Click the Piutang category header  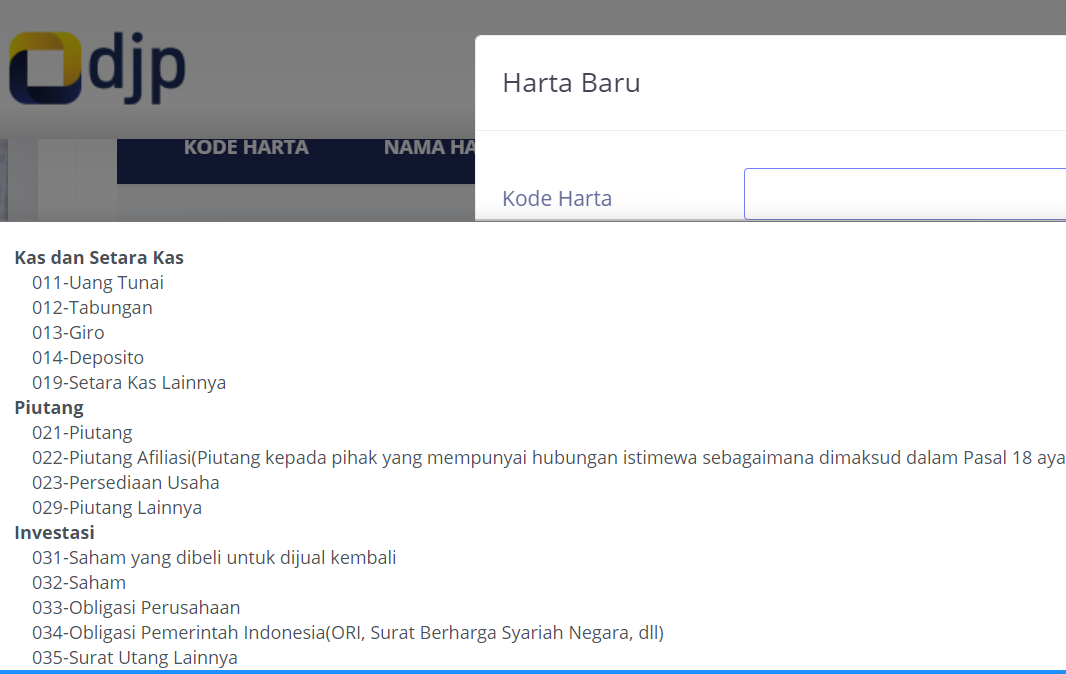point(48,407)
